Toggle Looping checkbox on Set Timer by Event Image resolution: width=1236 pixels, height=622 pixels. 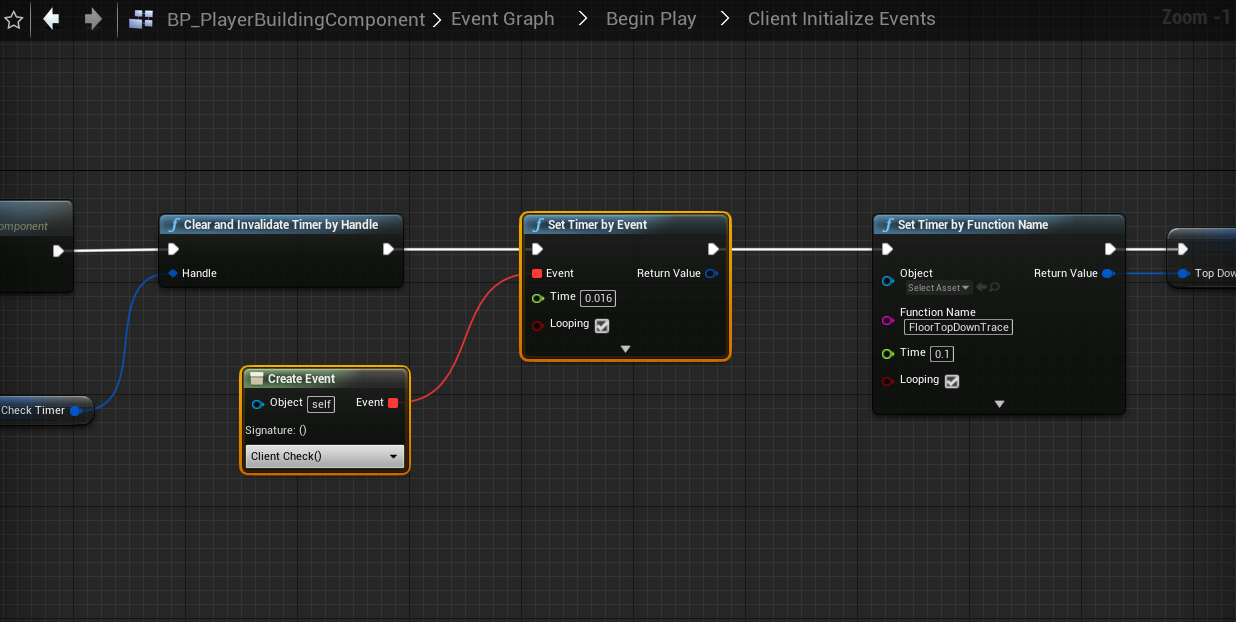pyautogui.click(x=602, y=325)
